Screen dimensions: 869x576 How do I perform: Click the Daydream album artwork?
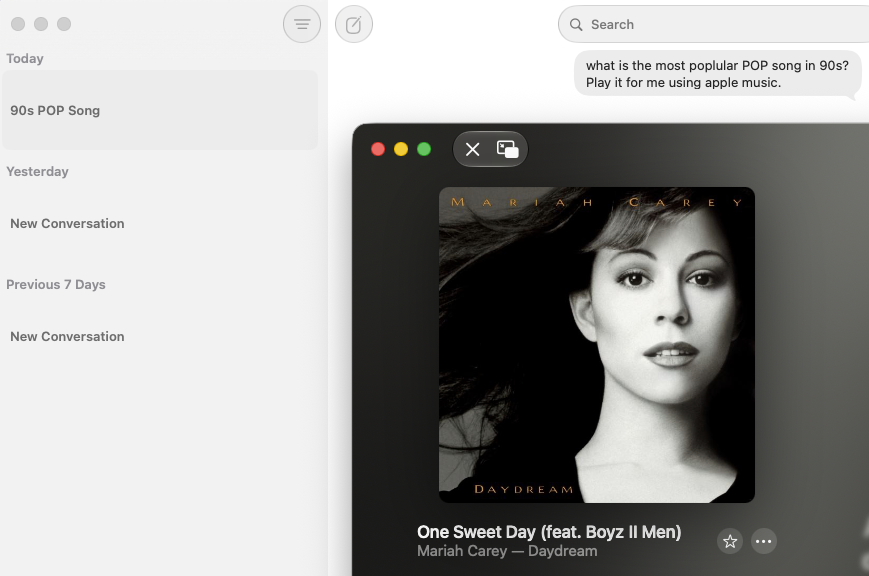[x=596, y=345]
